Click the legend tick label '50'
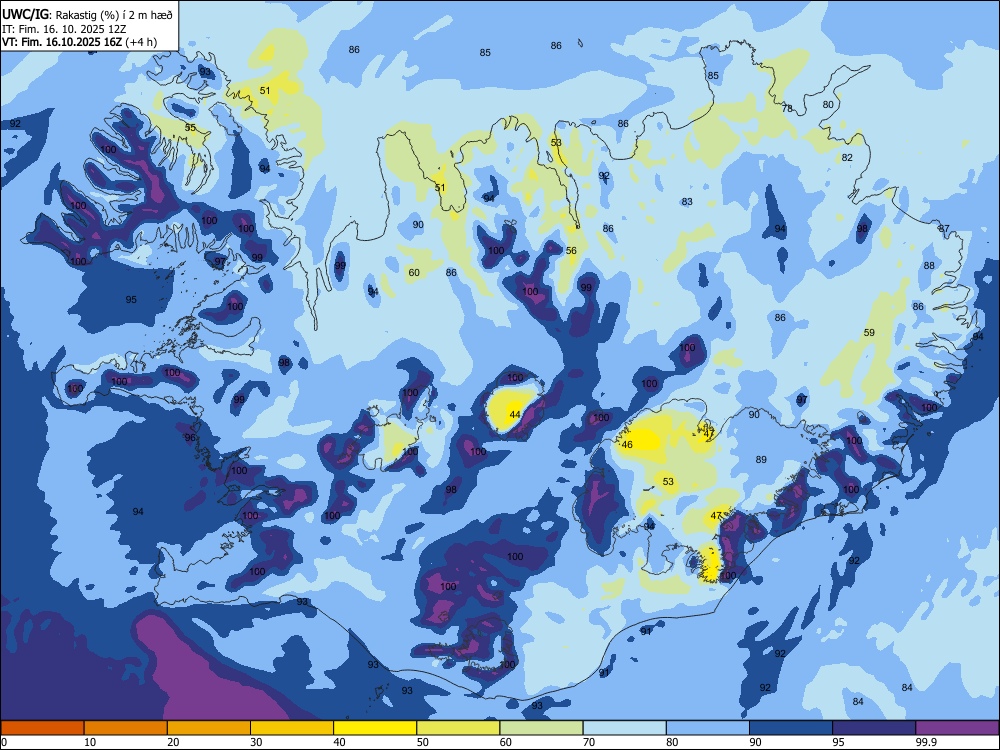 click(423, 742)
